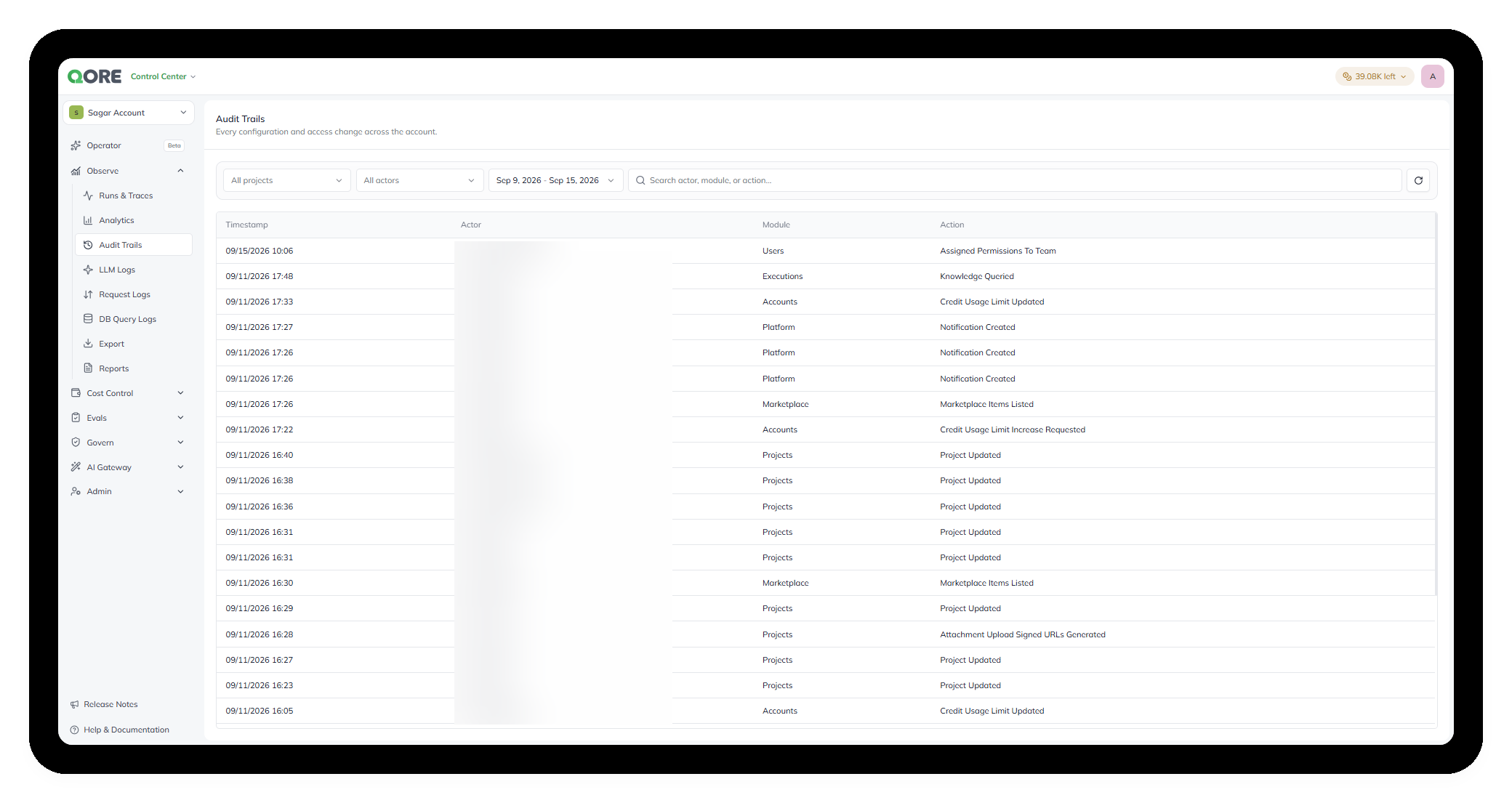Open the Analytics page

coord(116,220)
